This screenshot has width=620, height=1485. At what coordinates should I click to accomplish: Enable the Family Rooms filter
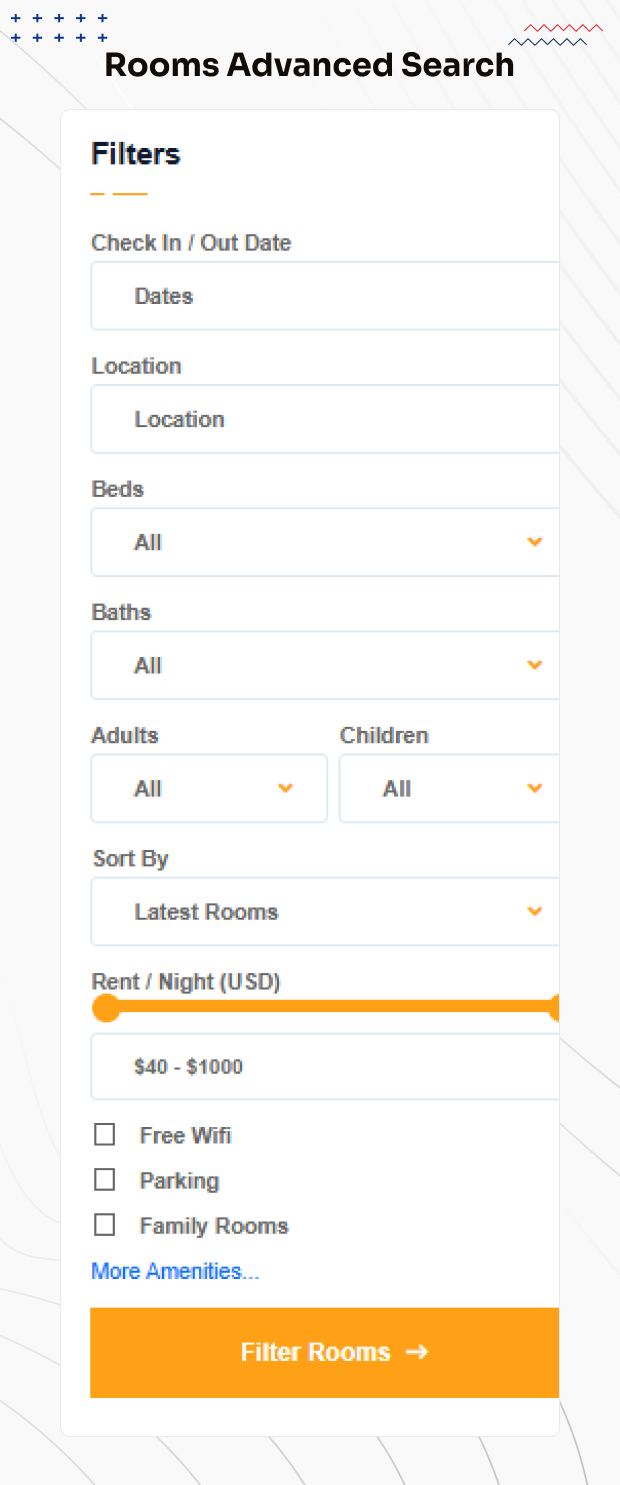pos(104,1224)
